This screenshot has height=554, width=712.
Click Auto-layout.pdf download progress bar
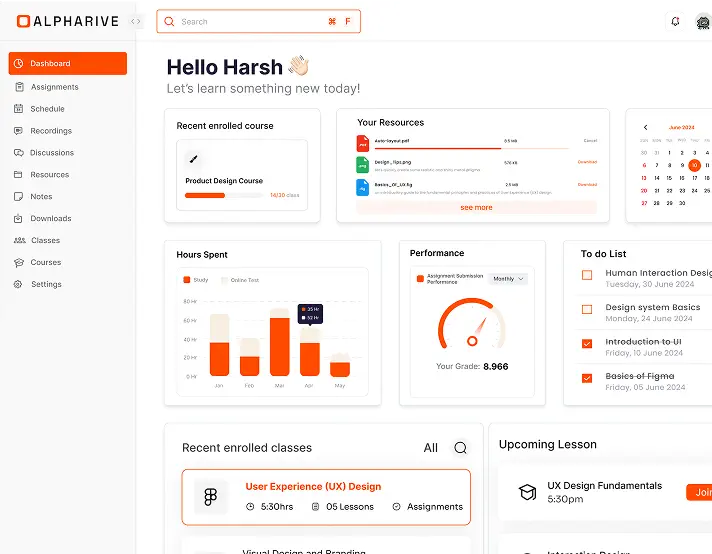pos(471,148)
